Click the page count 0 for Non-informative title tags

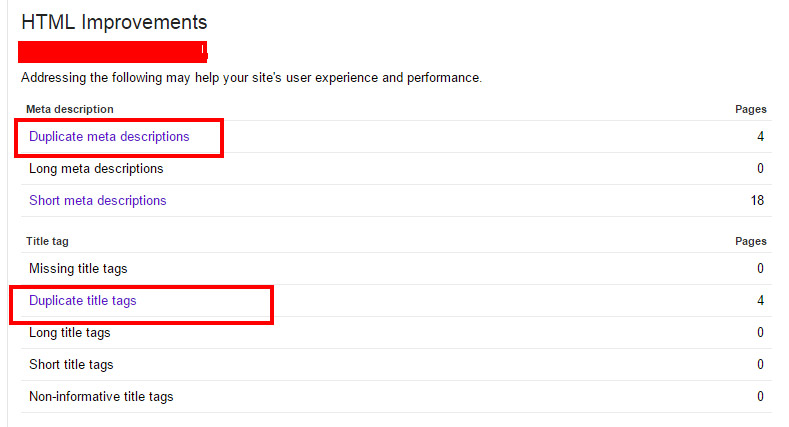(x=760, y=397)
